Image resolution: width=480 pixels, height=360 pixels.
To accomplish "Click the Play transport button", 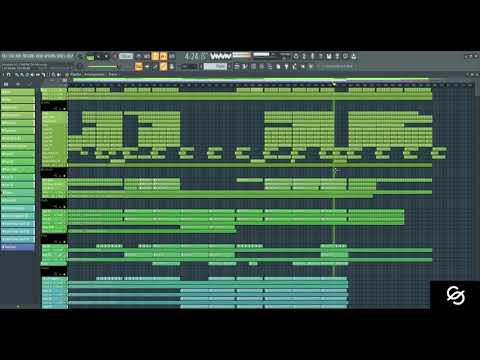I will click(x=98, y=57).
